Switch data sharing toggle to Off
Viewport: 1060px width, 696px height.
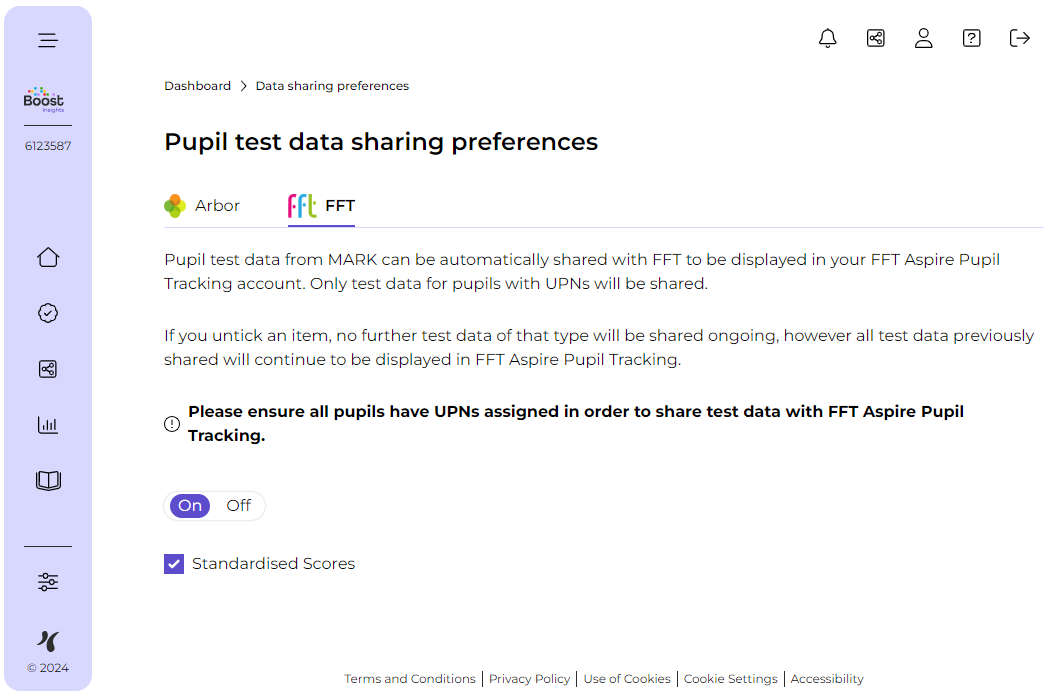pos(239,506)
